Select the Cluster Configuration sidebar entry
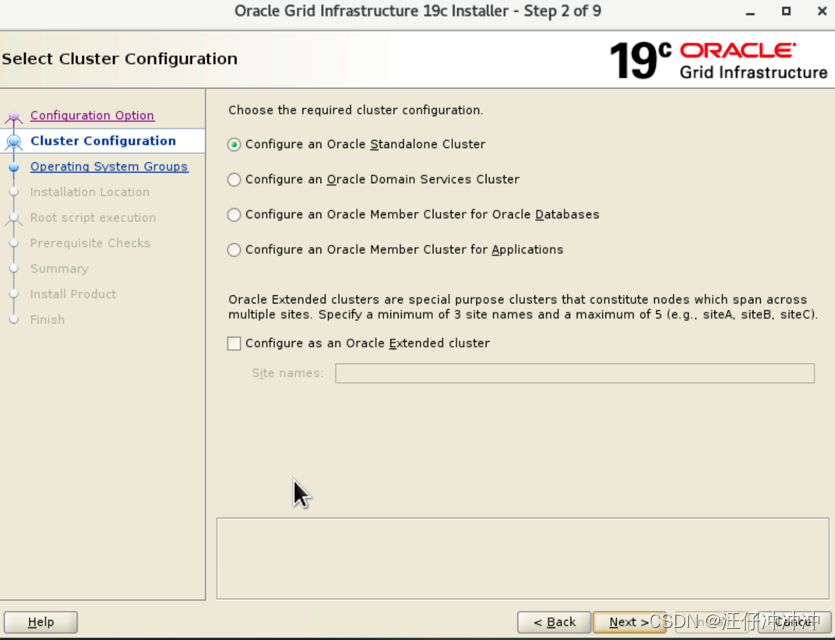Image resolution: width=835 pixels, height=640 pixels. [x=103, y=140]
